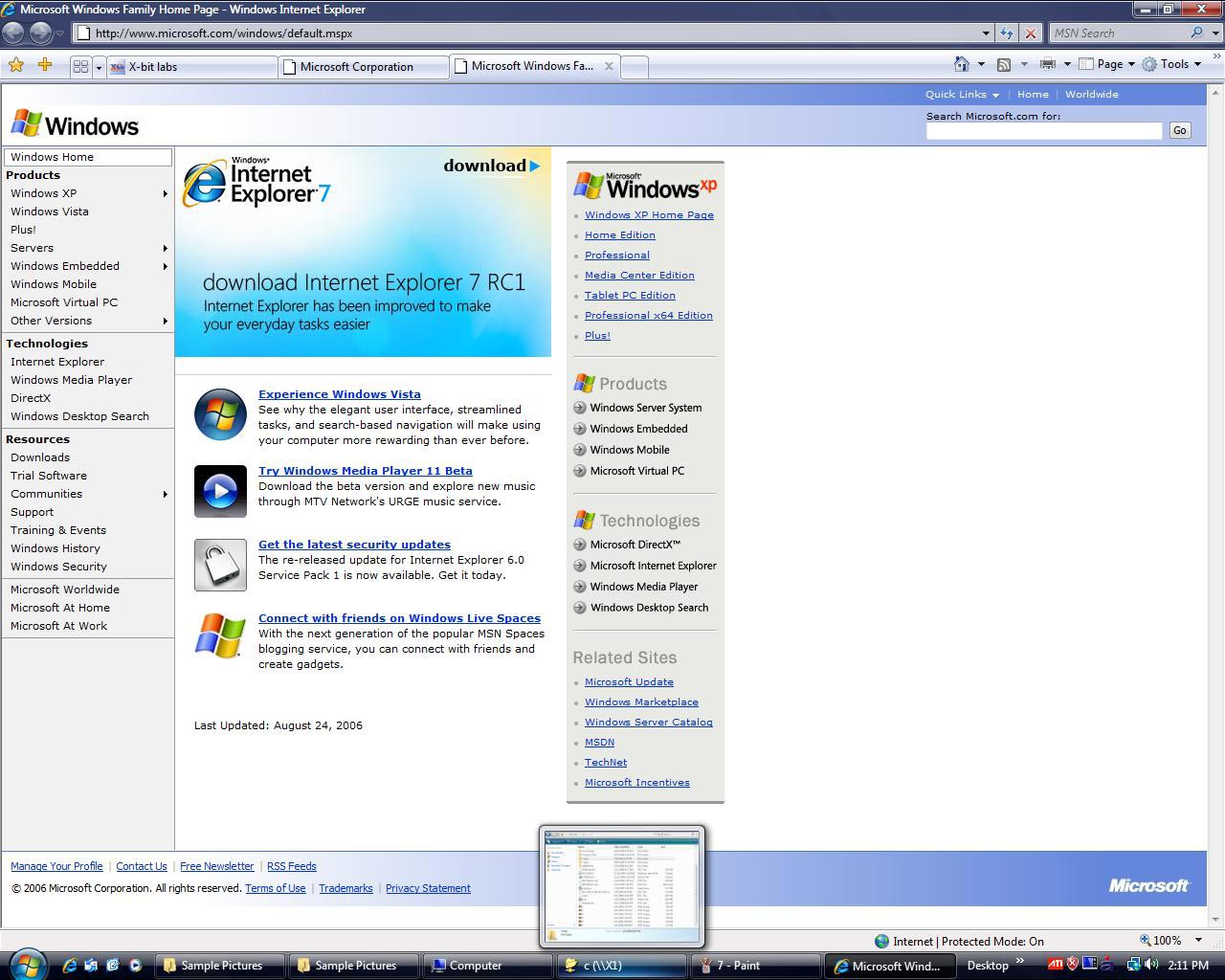Viewport: 1225px width, 980px height.
Task: Open the address bar history dropdown arrow
Action: [986, 33]
